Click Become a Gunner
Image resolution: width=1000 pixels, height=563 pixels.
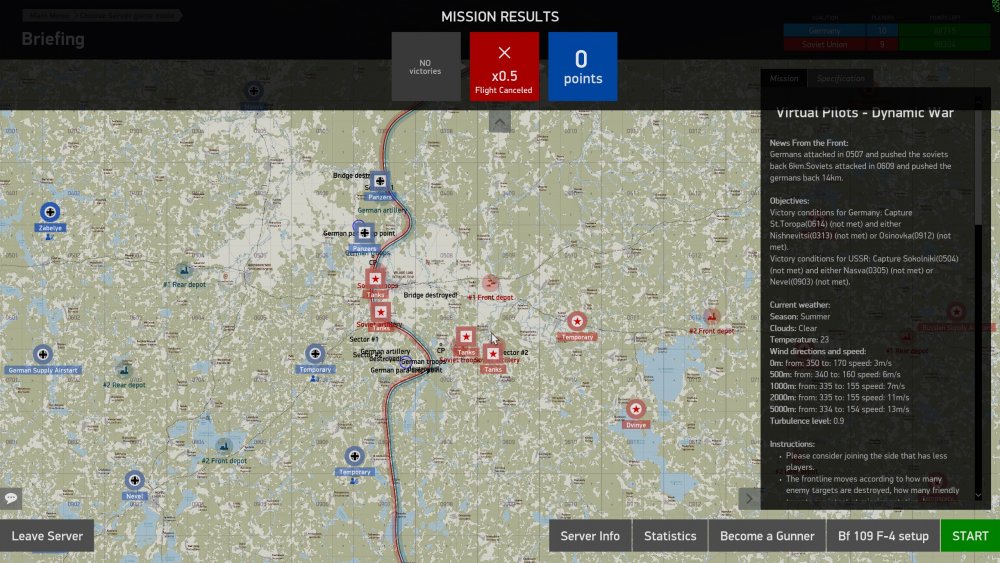point(767,536)
